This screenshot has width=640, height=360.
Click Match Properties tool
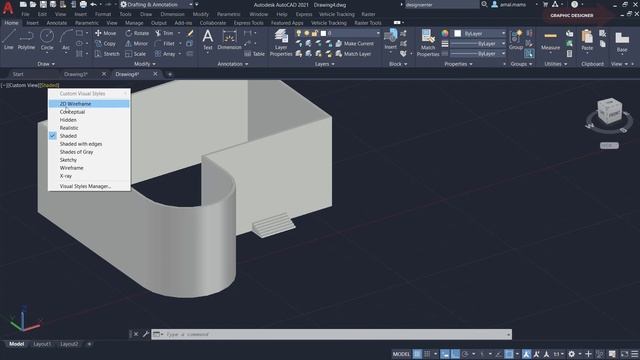tap(428, 42)
